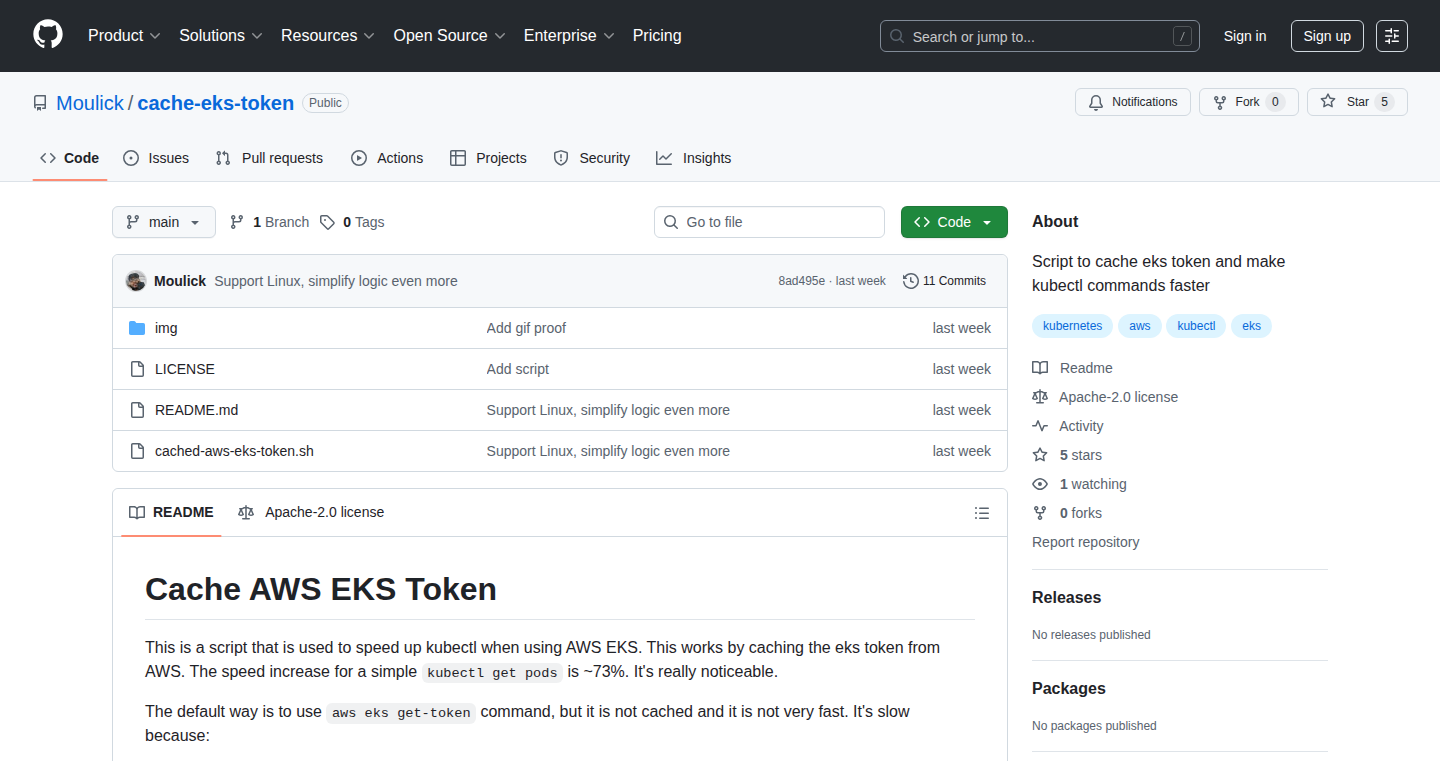The width and height of the screenshot is (1440, 761).
Task: Click the Fork icon
Action: pos(1219,102)
